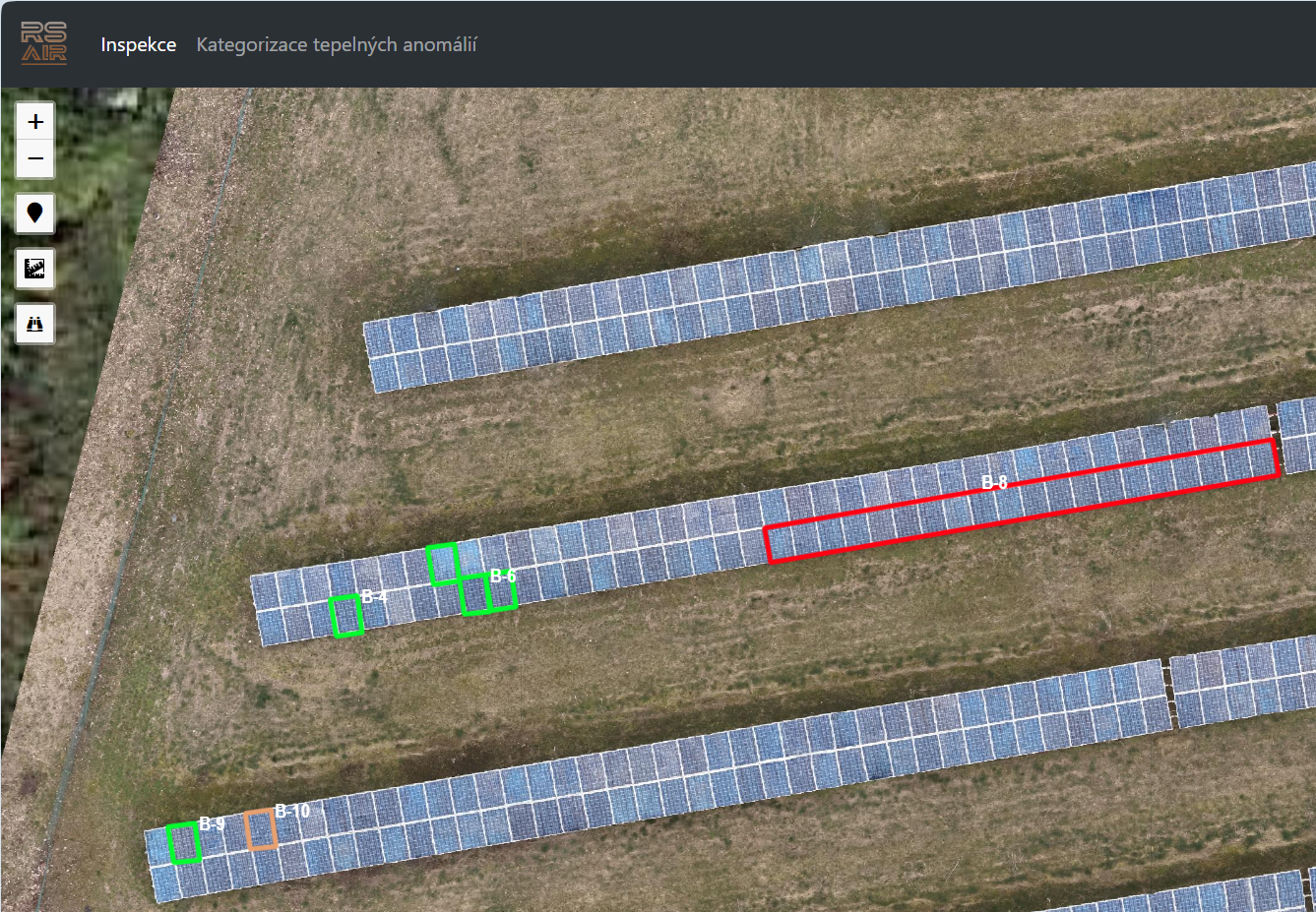This screenshot has width=1316, height=912.
Task: Select lower-left green box of B-6 pair
Action: [475, 595]
